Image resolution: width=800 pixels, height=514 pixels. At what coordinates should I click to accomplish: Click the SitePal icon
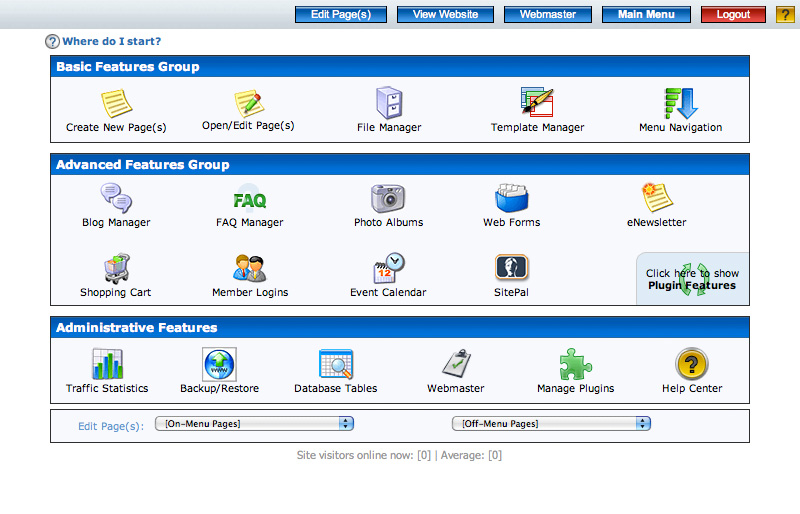point(512,269)
